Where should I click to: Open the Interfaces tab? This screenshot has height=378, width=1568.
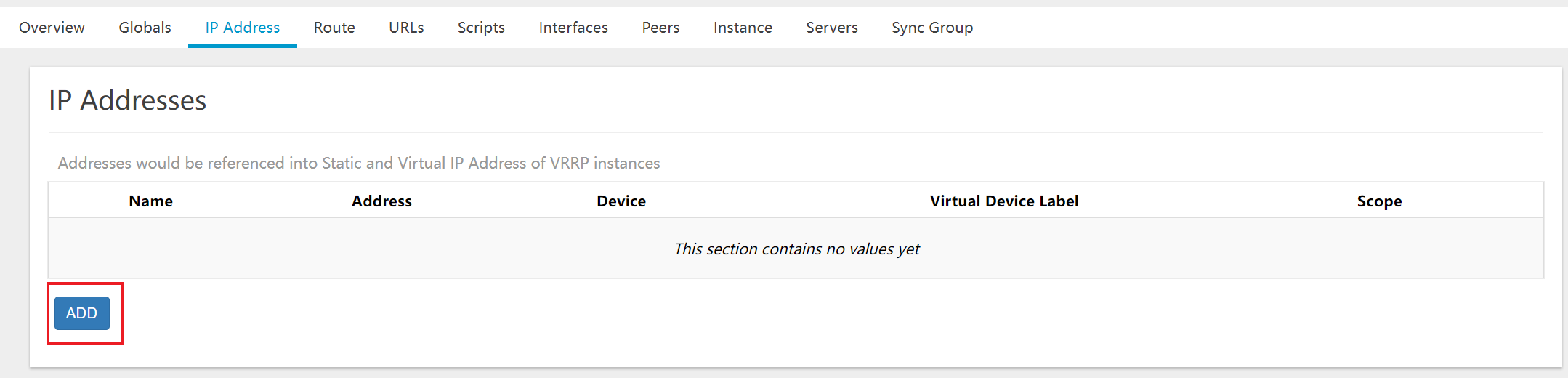(573, 28)
